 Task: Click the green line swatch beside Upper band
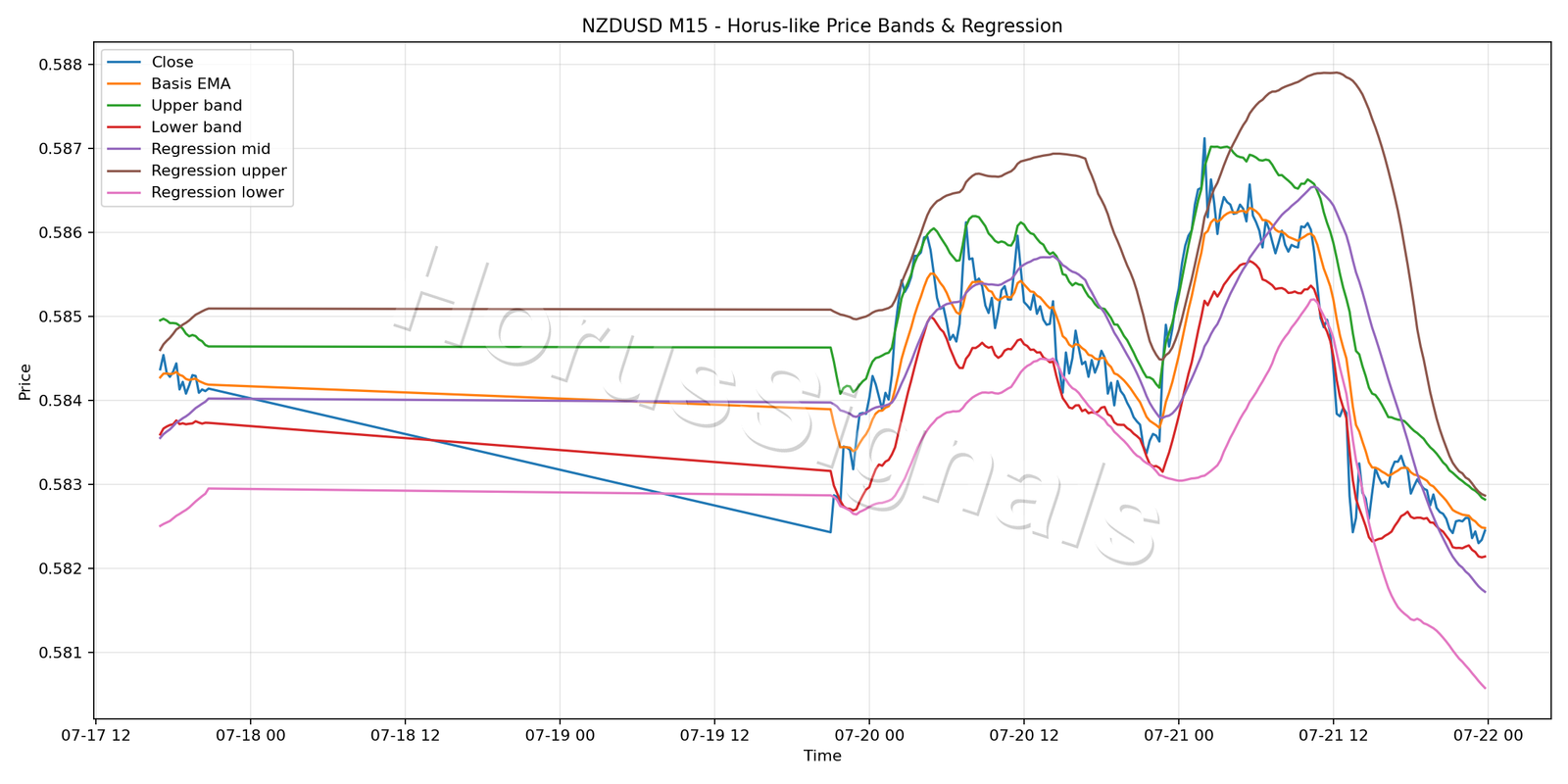point(124,105)
